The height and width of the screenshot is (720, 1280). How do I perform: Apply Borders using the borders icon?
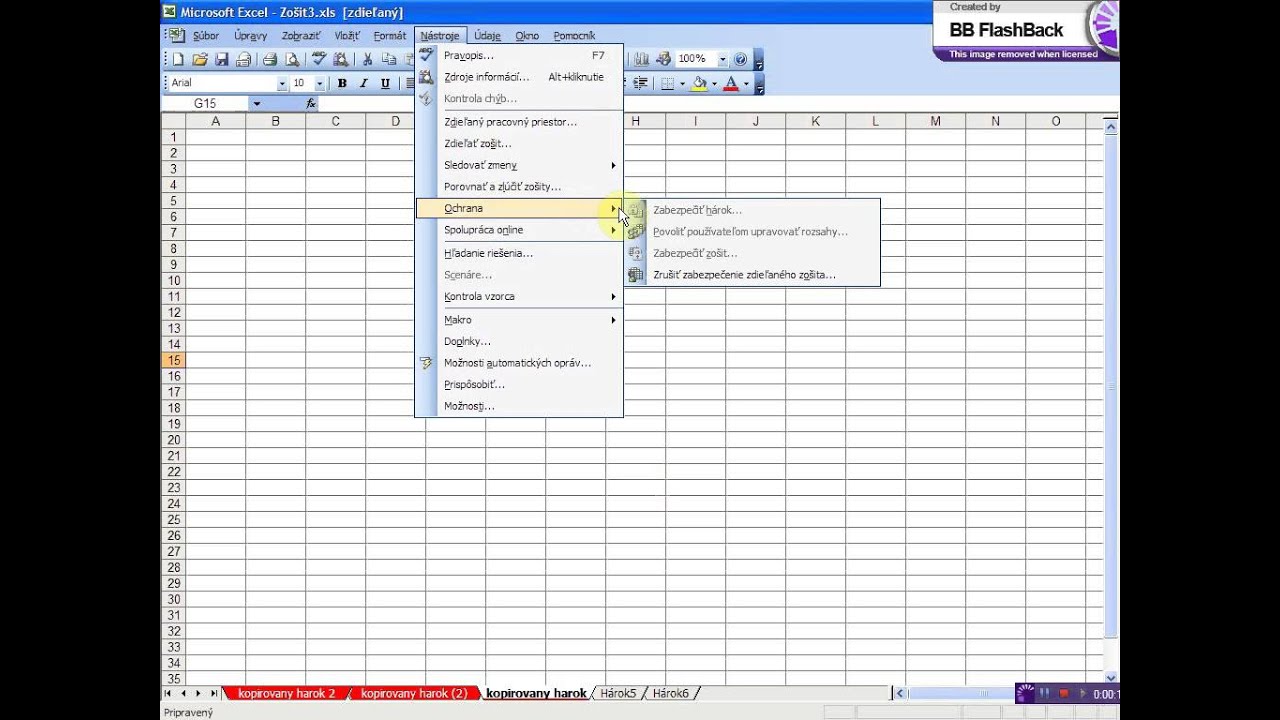(668, 83)
